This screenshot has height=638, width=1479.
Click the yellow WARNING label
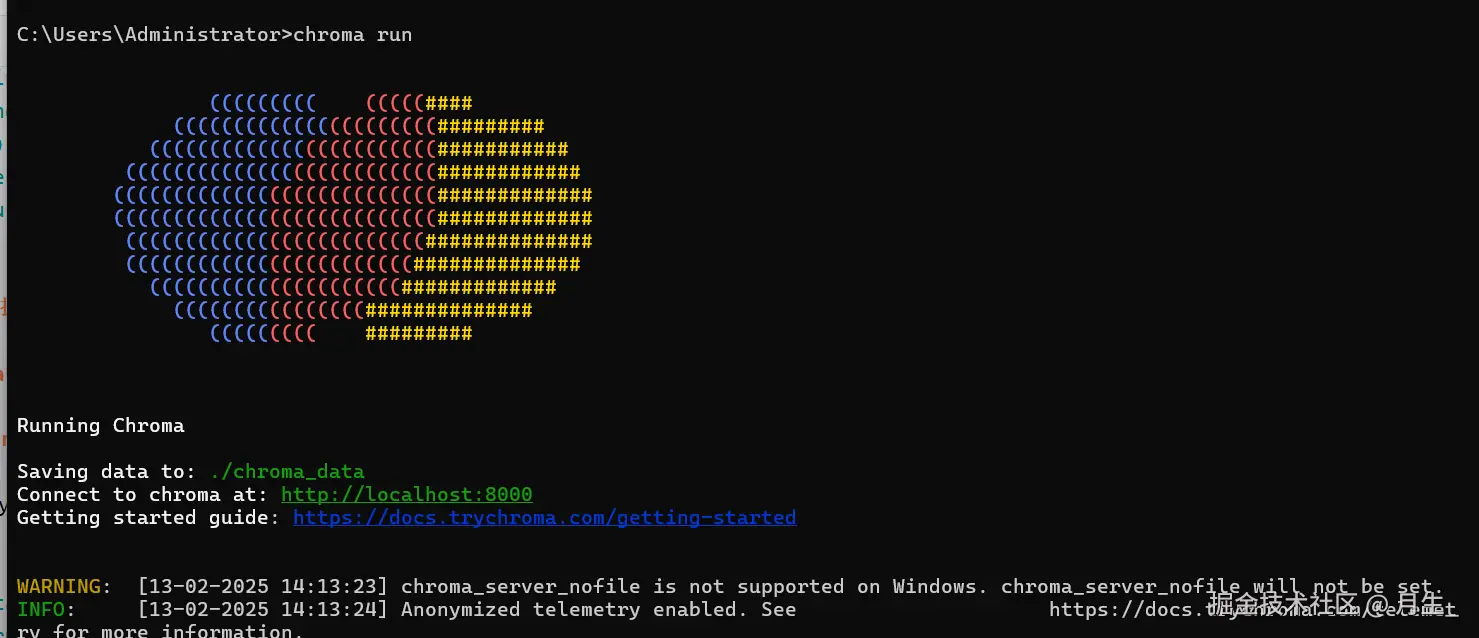click(x=58, y=586)
